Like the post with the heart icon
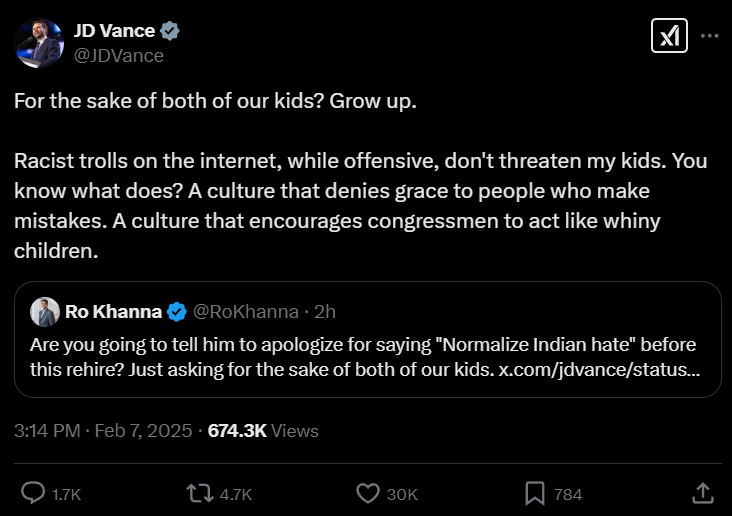 [x=368, y=493]
